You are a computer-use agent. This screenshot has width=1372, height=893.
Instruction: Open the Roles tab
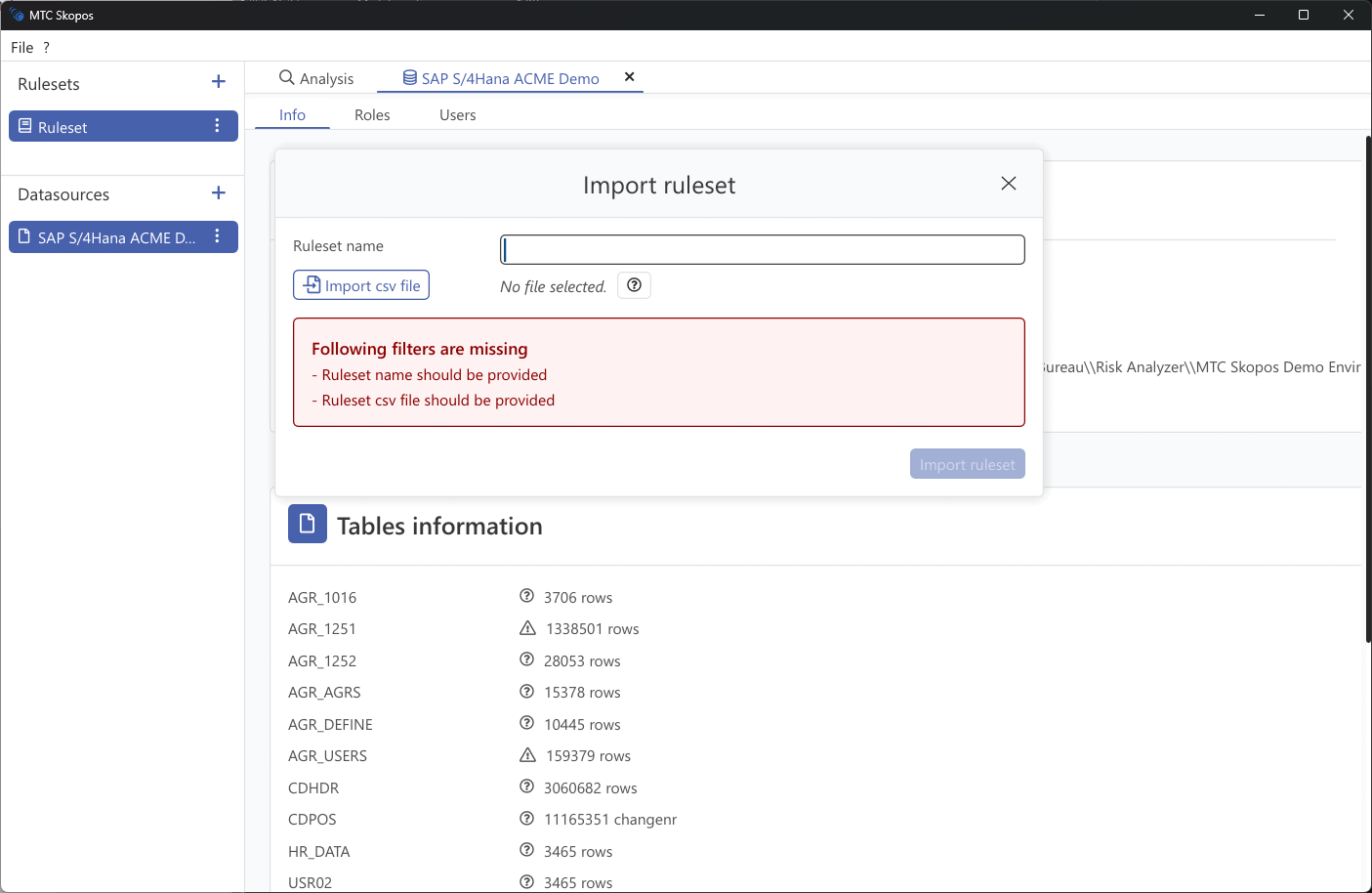point(372,115)
